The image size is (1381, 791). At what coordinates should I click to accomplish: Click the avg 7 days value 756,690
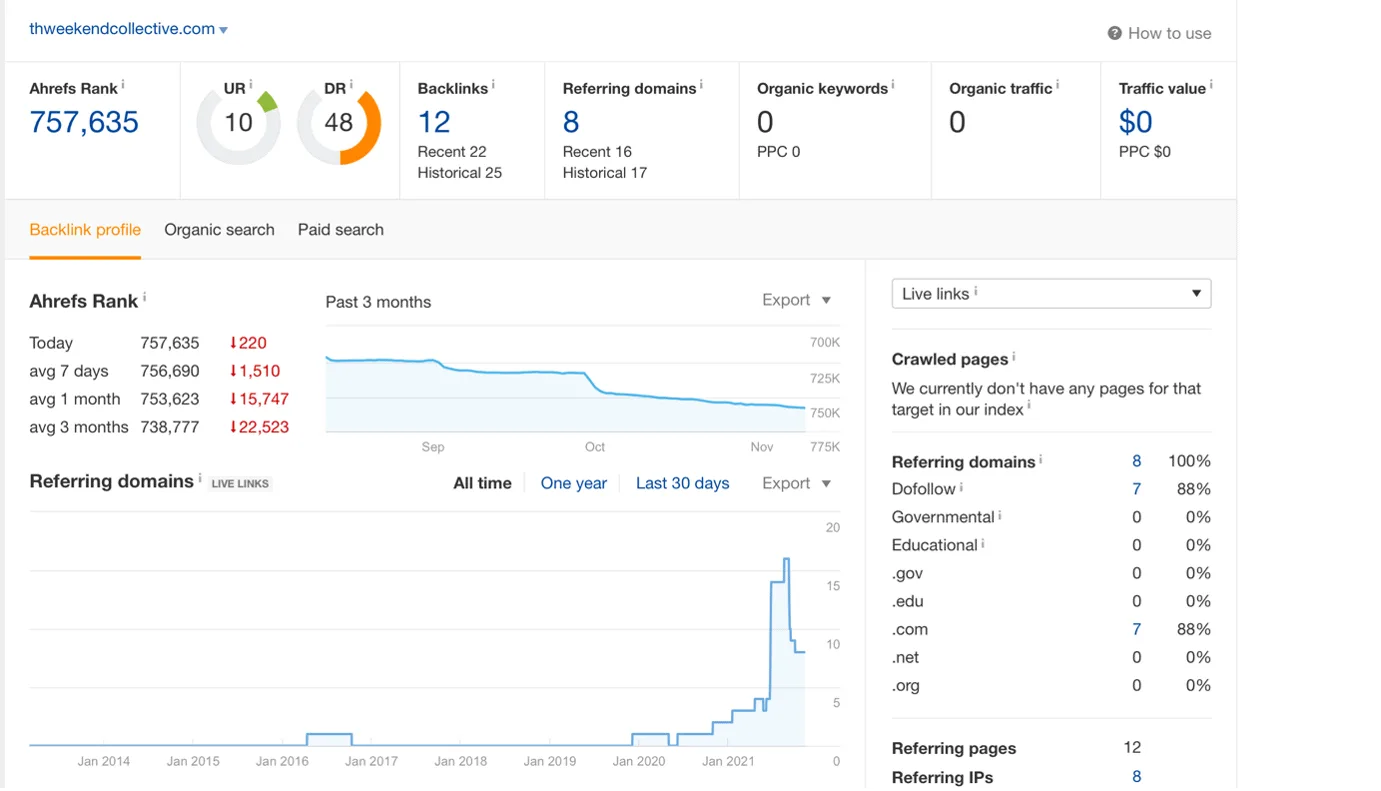tap(170, 371)
